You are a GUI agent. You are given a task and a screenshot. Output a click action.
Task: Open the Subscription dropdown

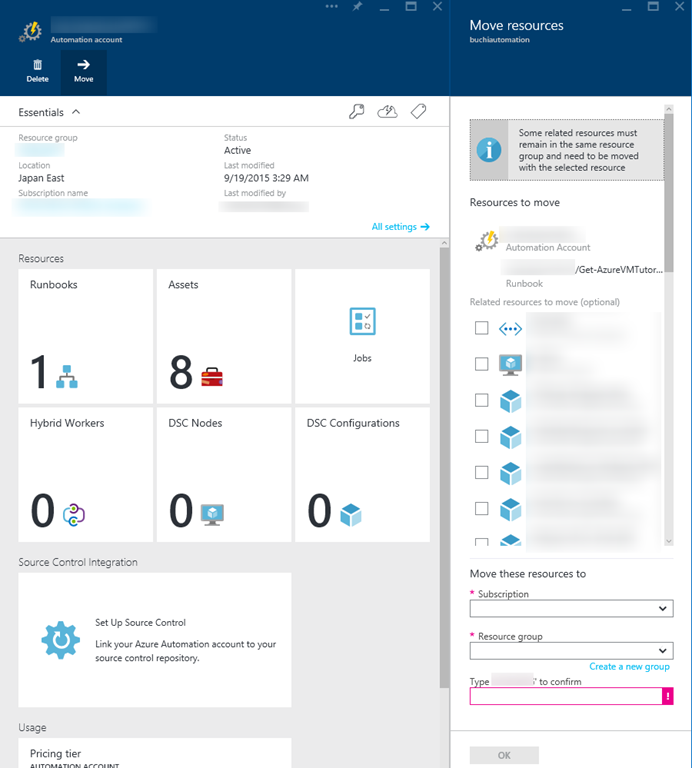(x=572, y=608)
